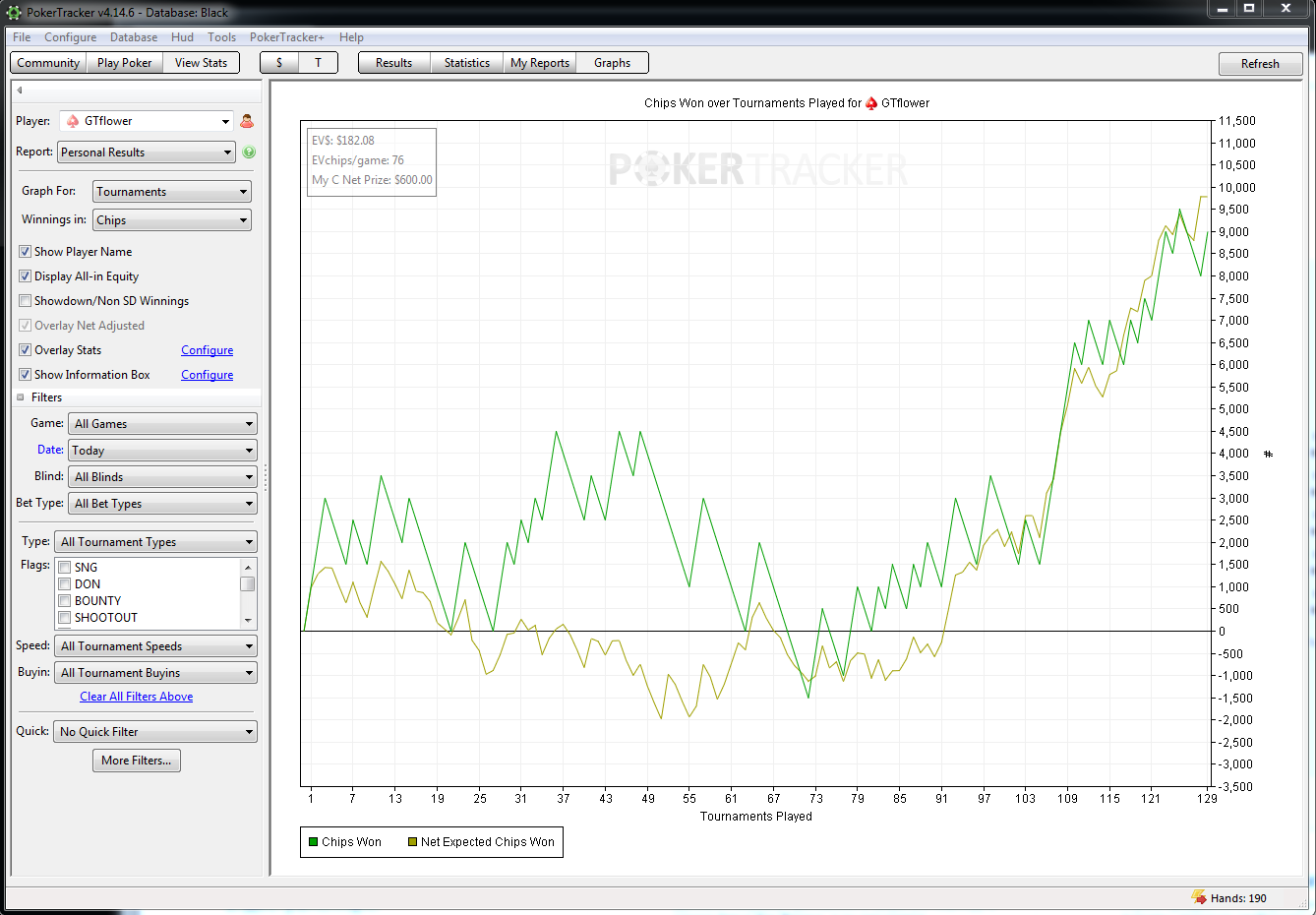Click the Clear All Filters Above link

pos(137,697)
